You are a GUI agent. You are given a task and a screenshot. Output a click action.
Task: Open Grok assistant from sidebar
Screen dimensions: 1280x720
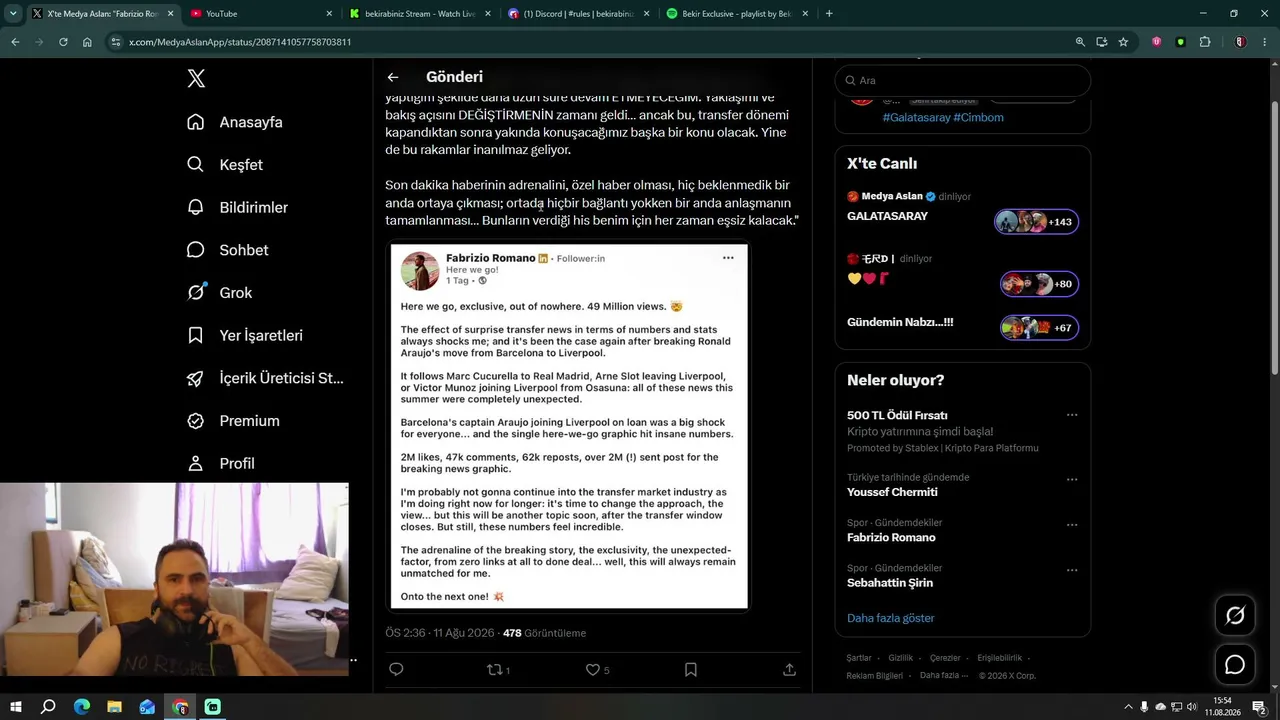click(220, 293)
